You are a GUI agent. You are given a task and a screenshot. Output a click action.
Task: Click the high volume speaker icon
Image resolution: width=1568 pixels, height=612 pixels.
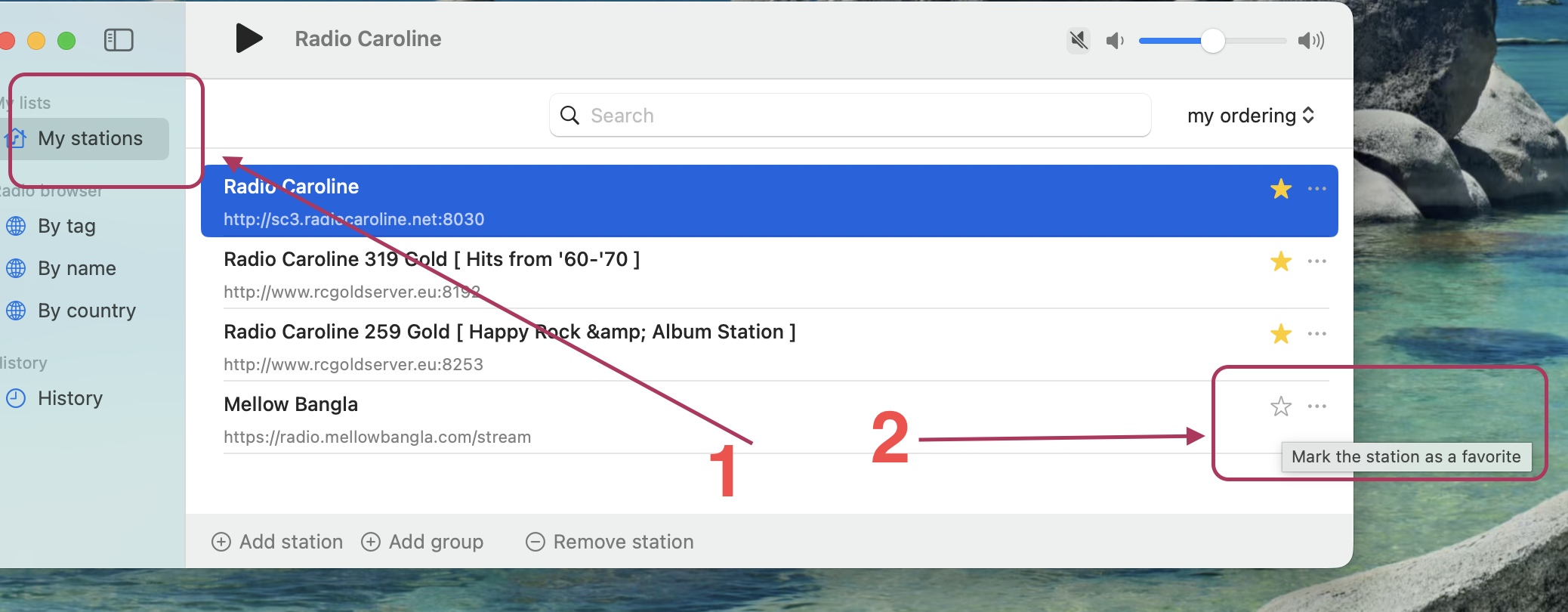point(1311,41)
